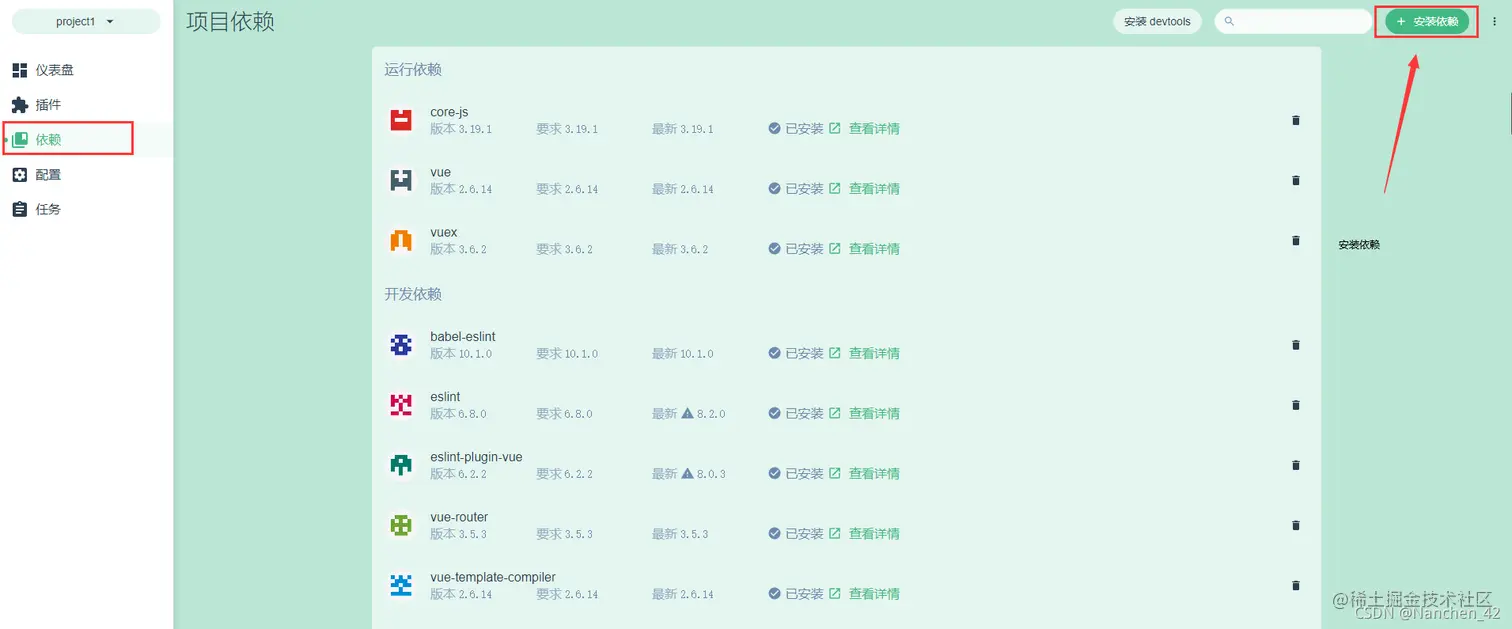Viewport: 1512px width, 629px height.
Task: Click eslint 最新 8.2.0 version text
Action: coord(689,414)
